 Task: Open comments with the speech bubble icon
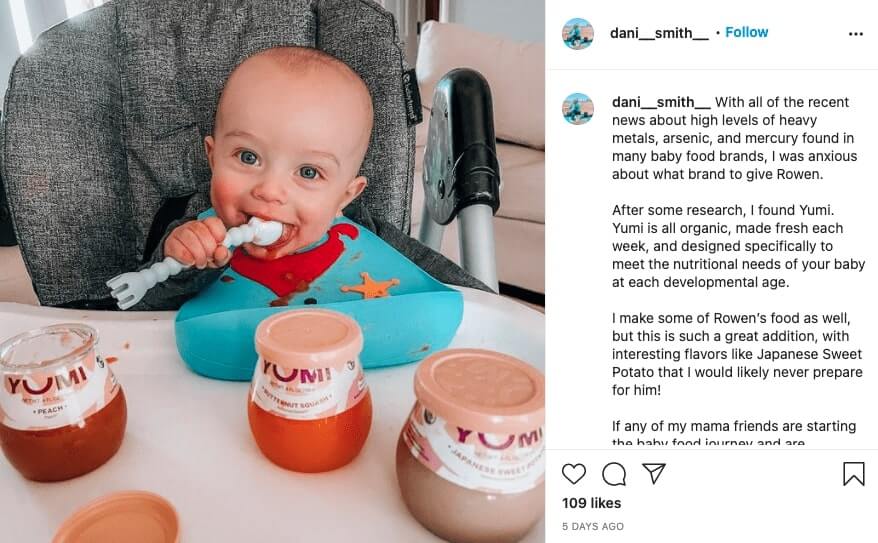click(x=614, y=474)
